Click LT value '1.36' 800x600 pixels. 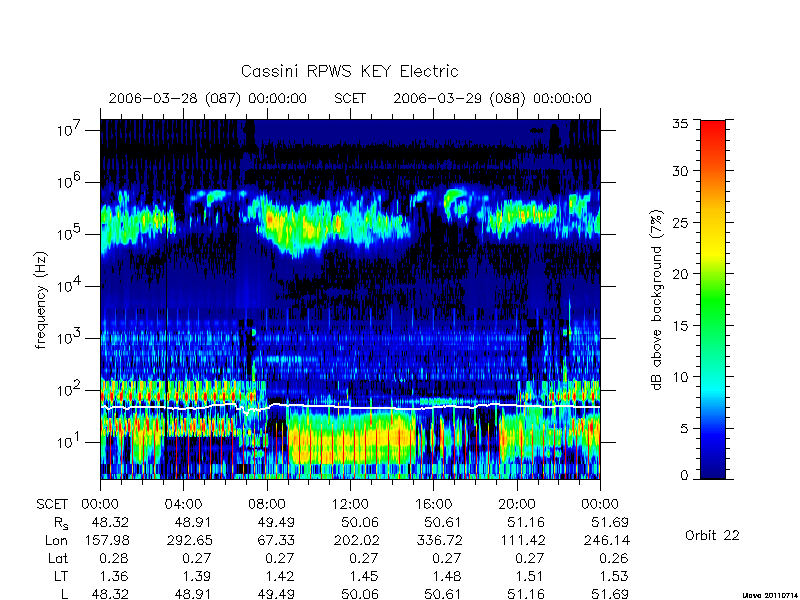(114, 576)
